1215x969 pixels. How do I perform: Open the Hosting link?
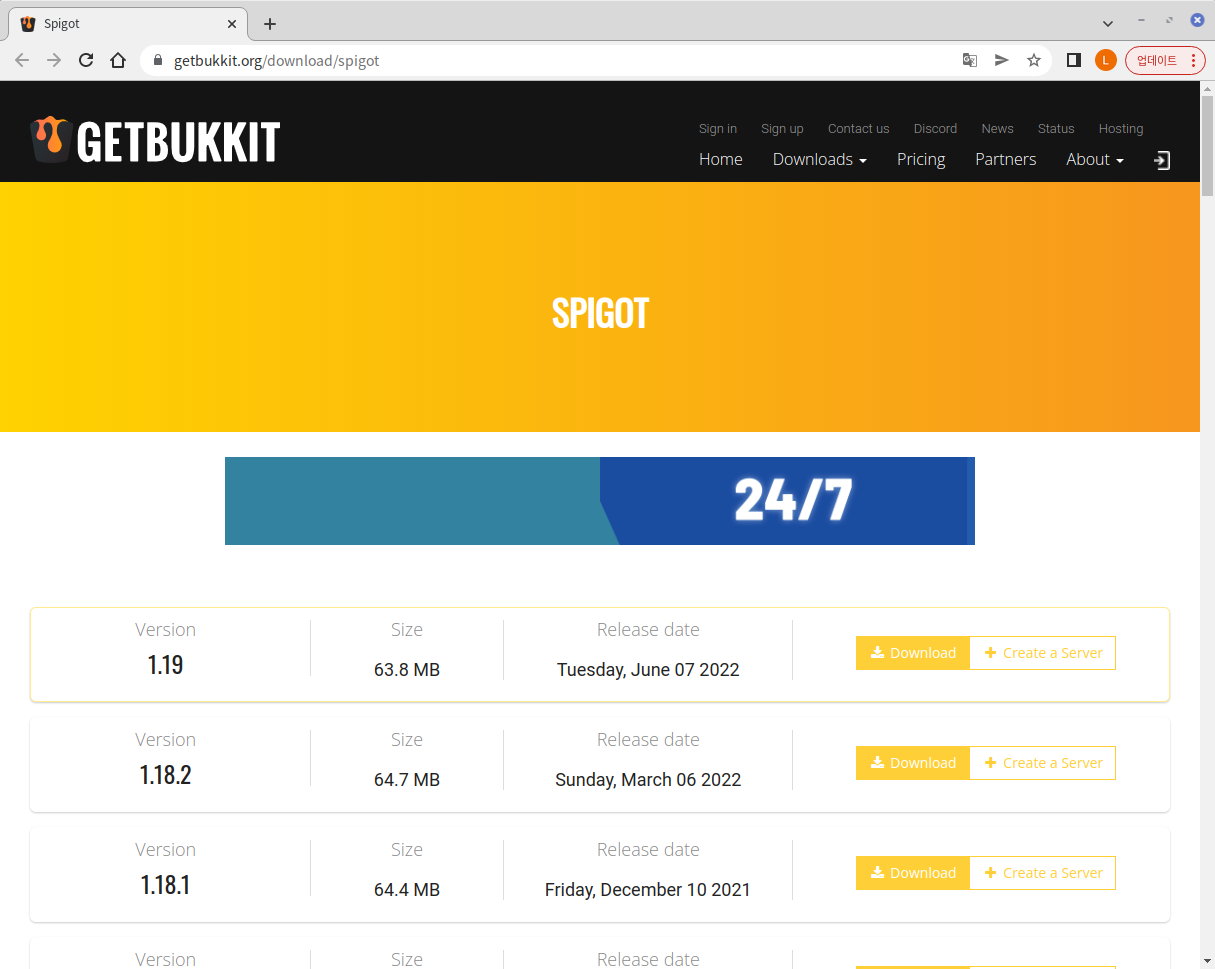(1121, 128)
